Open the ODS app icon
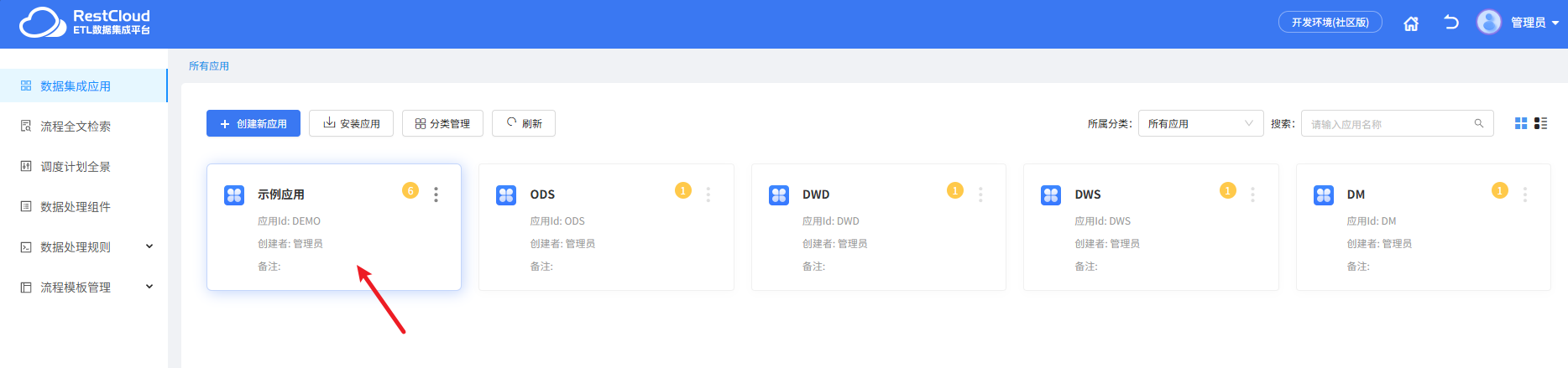Viewport: 1568px width, 368px height. click(506, 195)
